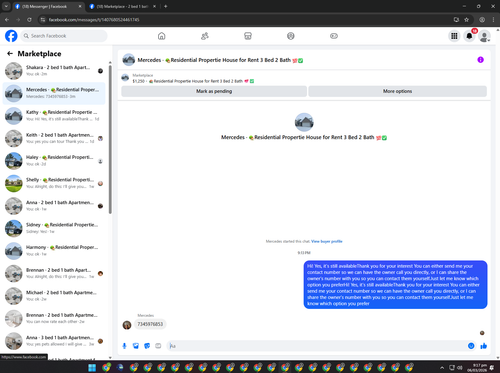Open Anna 3 bed 1 bath conversation
Screen dimensions: 500x373
coord(54,341)
